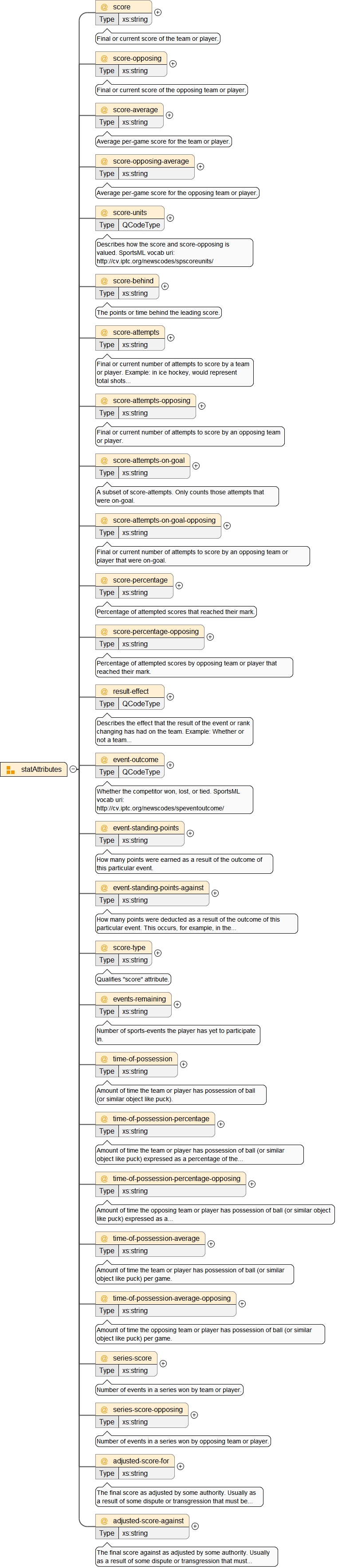Click the QCodeType type of score-units
This screenshot has height=1568, width=338.
click(x=141, y=225)
